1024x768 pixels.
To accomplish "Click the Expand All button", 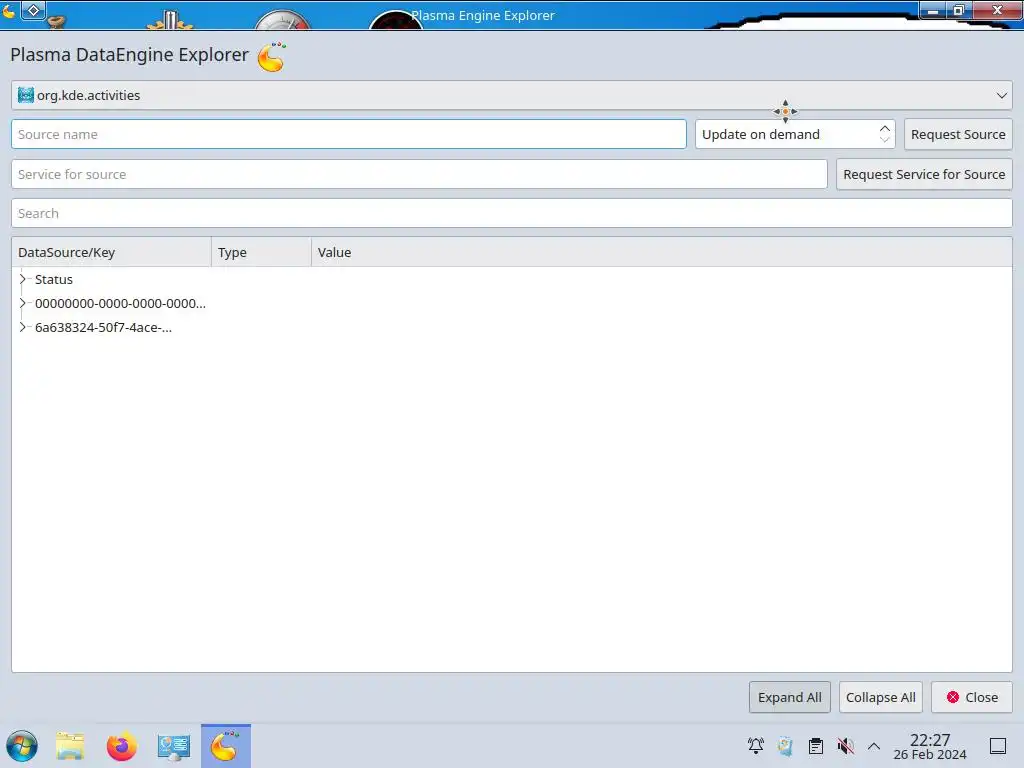I will point(790,697).
